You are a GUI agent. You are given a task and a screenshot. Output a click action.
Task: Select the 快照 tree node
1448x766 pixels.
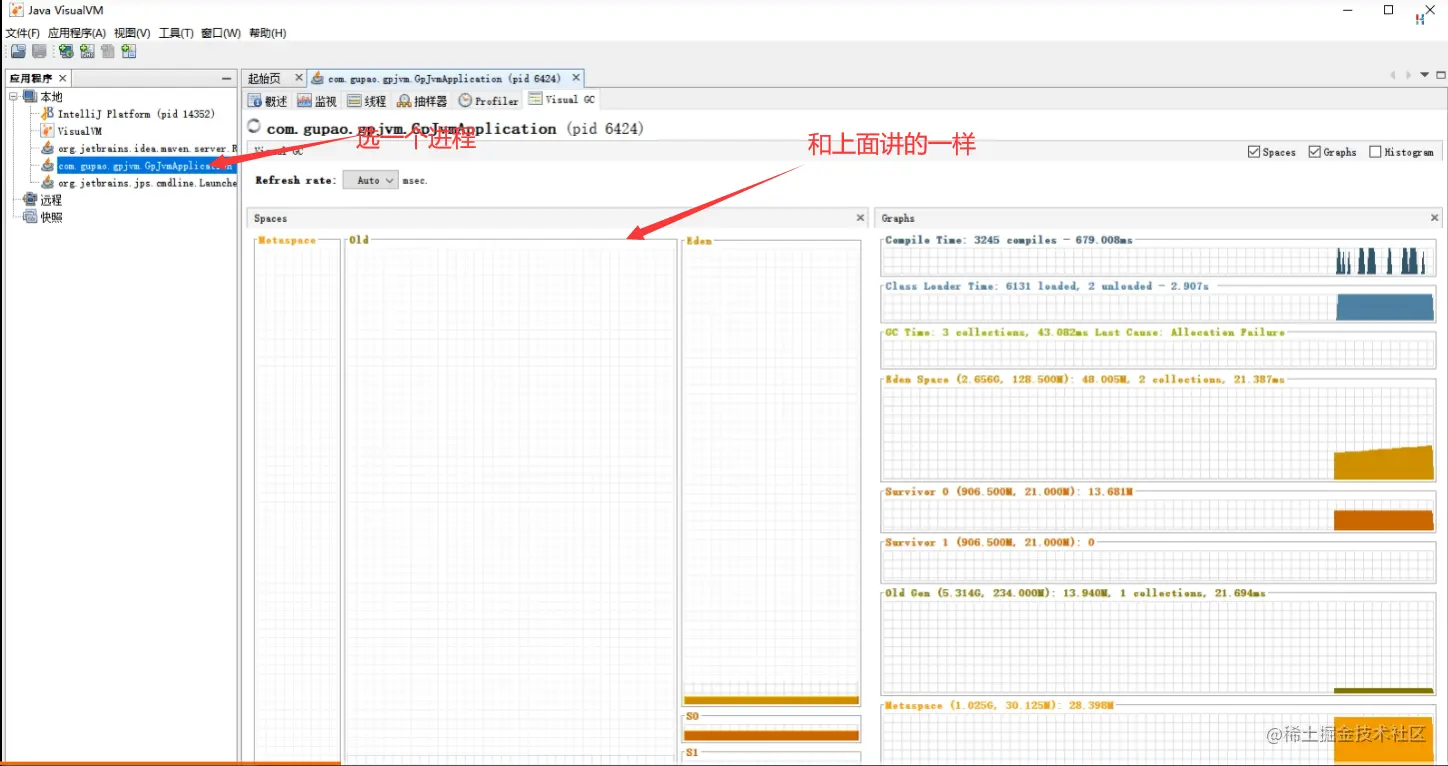51,217
